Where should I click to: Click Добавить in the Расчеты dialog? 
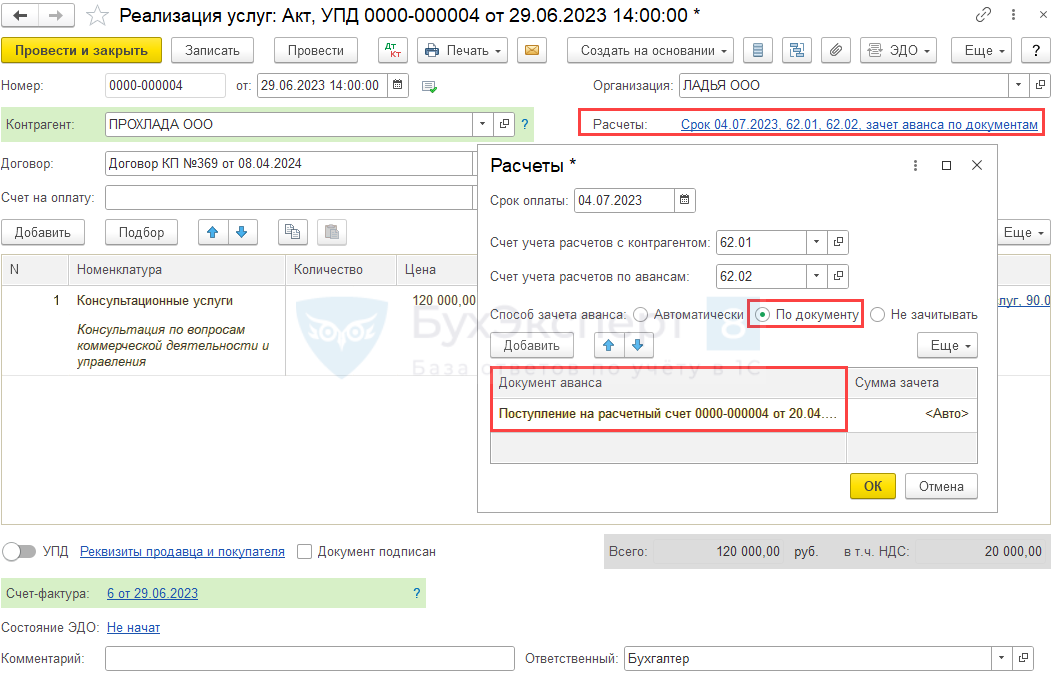(x=532, y=346)
